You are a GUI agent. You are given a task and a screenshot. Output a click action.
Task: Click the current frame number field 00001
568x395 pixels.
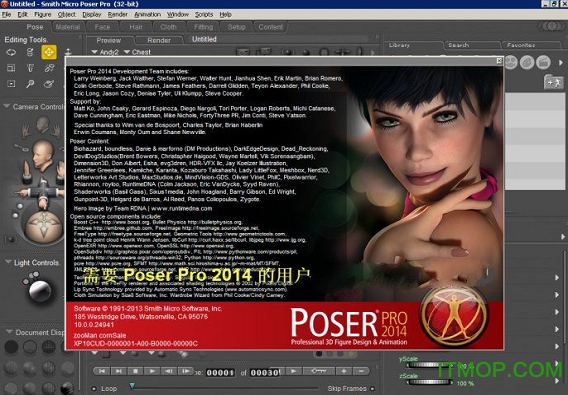click(220, 372)
